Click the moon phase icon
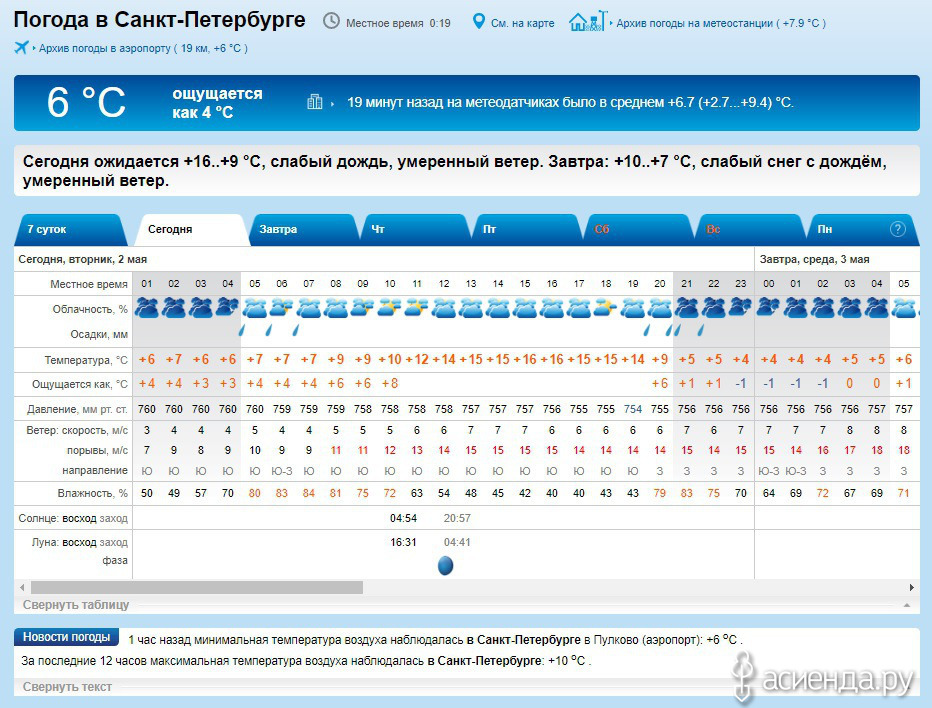Screen dimensions: 932x708 coord(445,566)
